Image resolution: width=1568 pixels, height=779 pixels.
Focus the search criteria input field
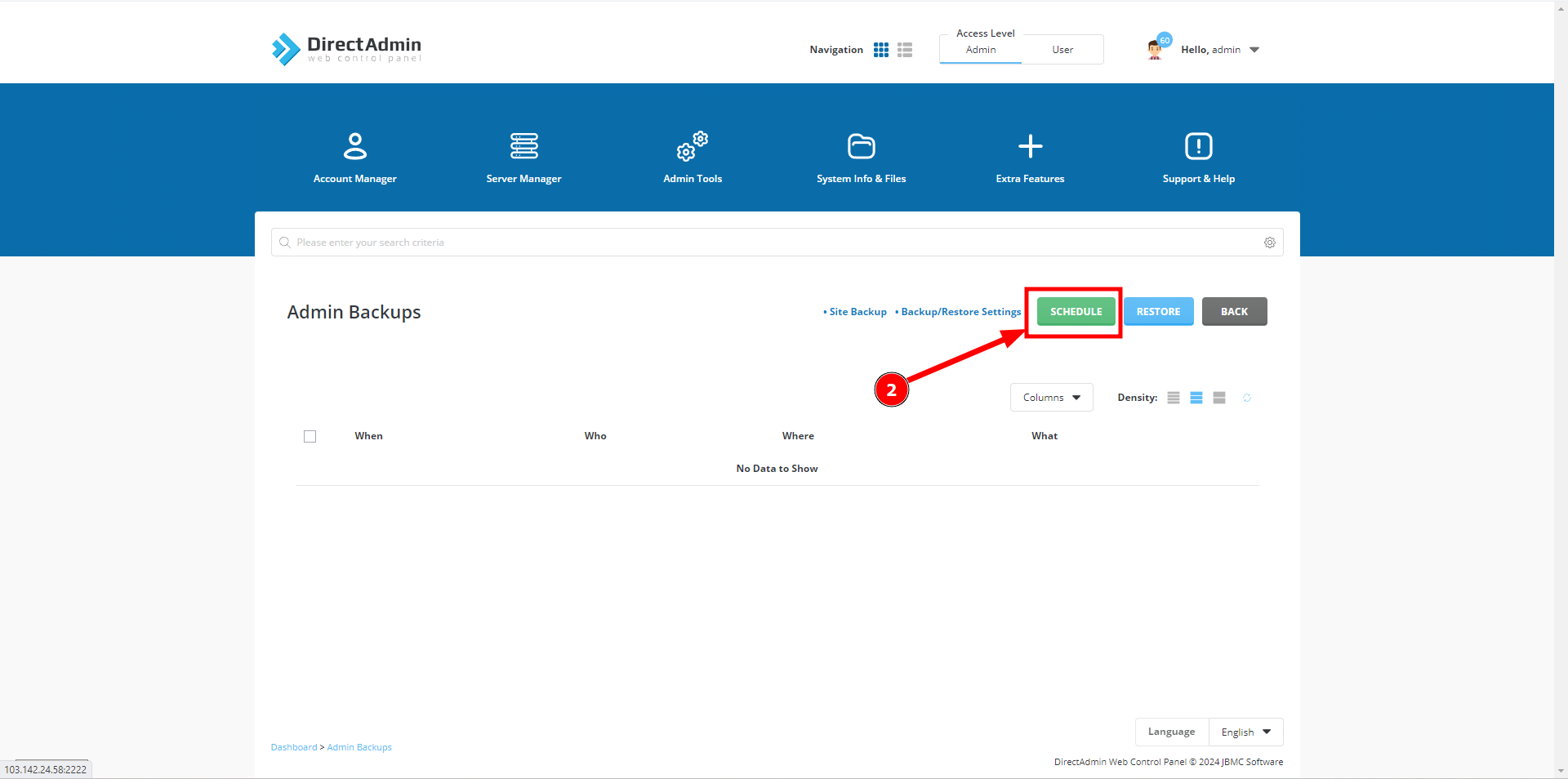click(x=776, y=243)
